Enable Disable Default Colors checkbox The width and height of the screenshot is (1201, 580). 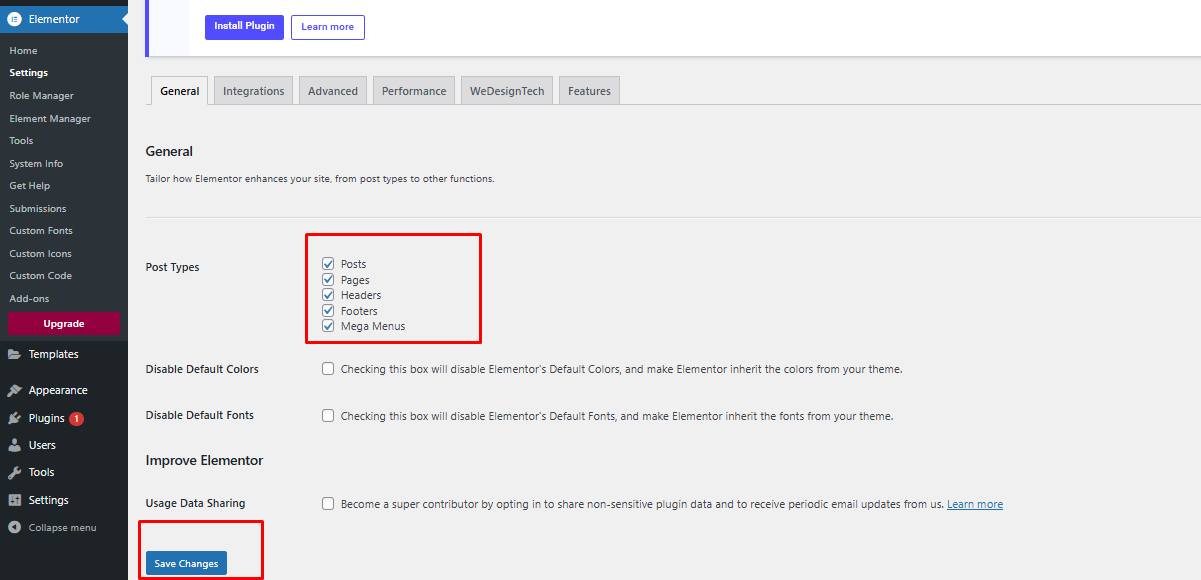tap(328, 369)
